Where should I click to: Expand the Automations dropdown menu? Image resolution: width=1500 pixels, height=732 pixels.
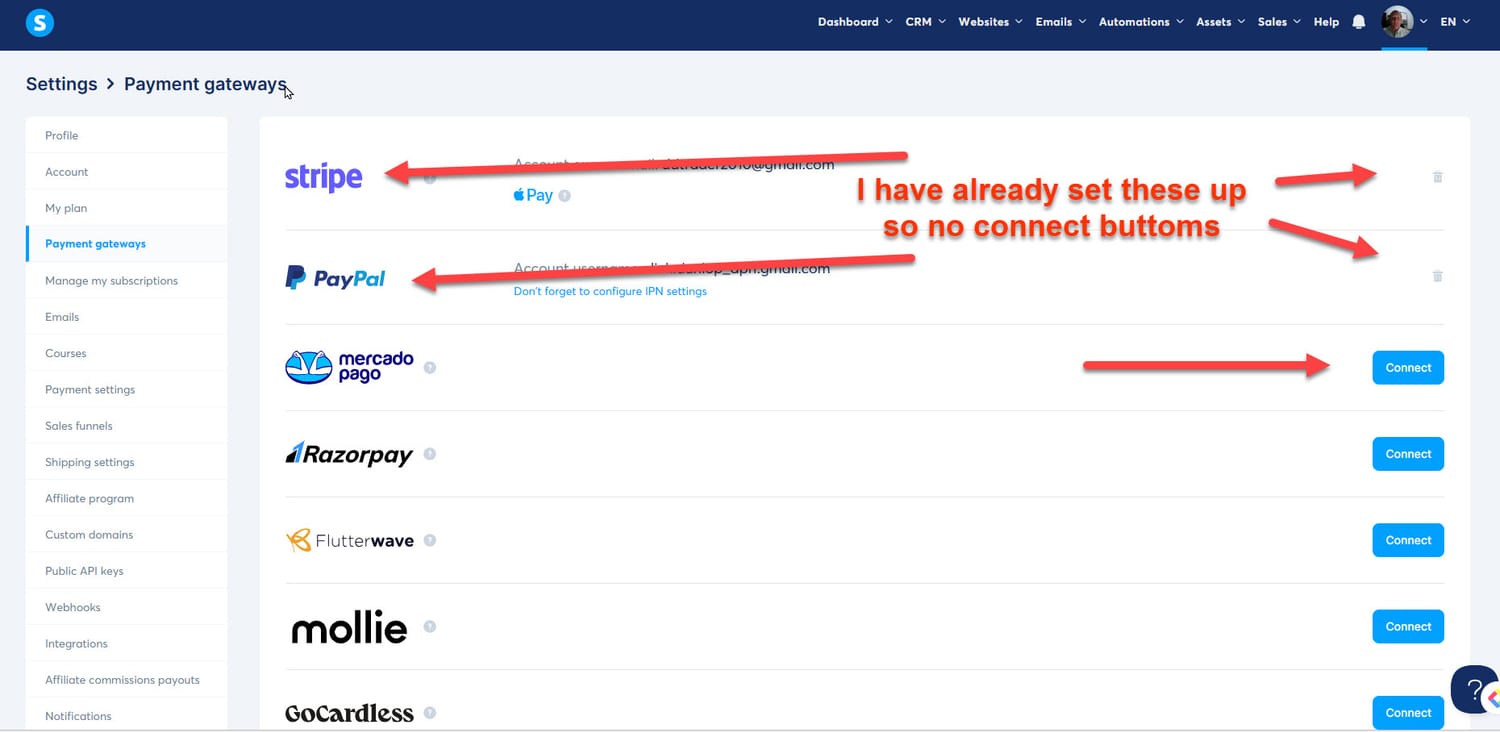1141,22
